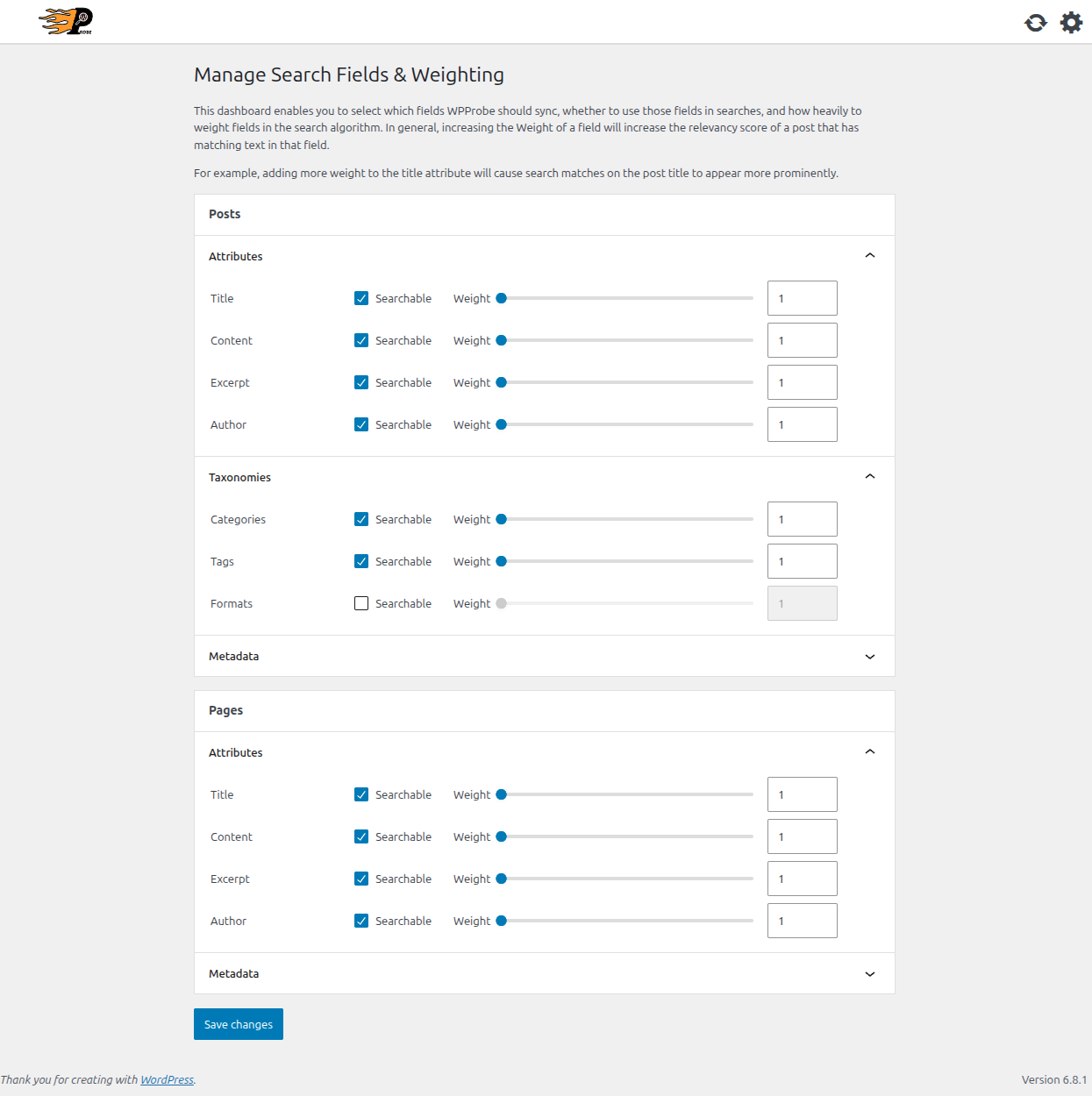This screenshot has height=1096, width=1092.
Task: Click Posts Excerpt weight slider handle
Action: [502, 382]
